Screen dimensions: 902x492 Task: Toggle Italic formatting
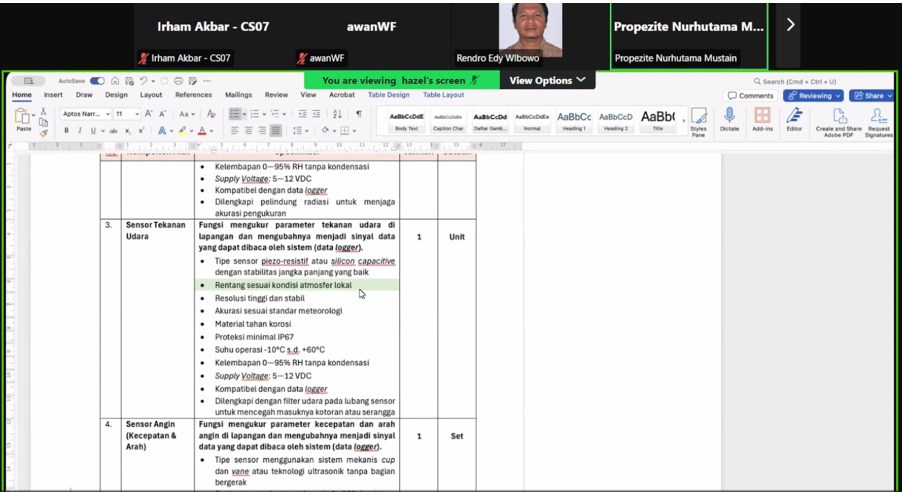(x=80, y=131)
